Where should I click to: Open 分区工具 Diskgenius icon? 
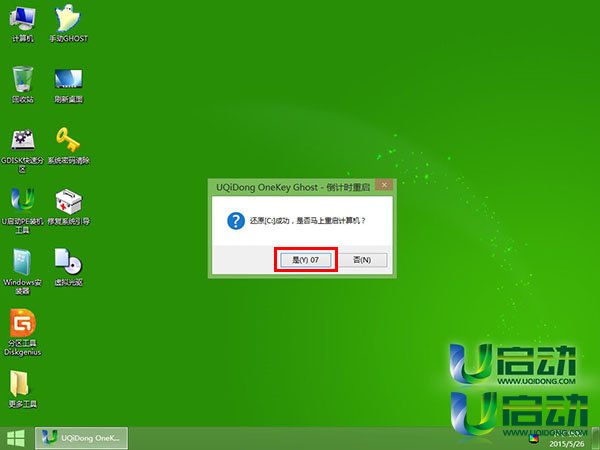22,333
